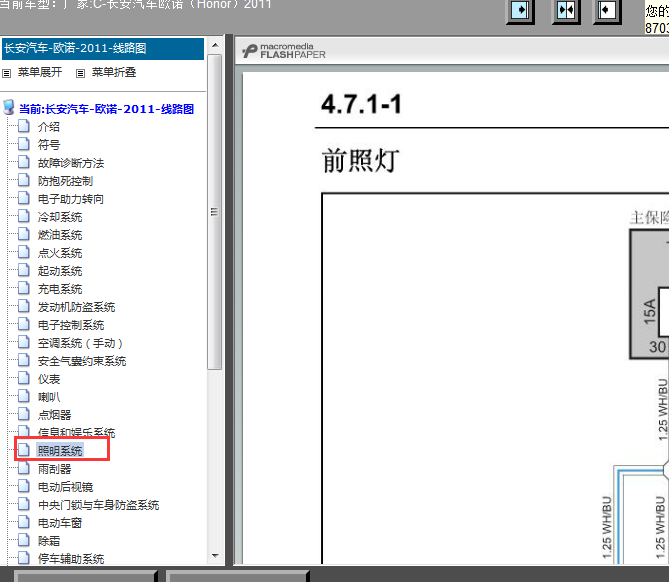Click the Macromedia FlashPaper logo
This screenshot has width=669, height=582.
pos(284,51)
